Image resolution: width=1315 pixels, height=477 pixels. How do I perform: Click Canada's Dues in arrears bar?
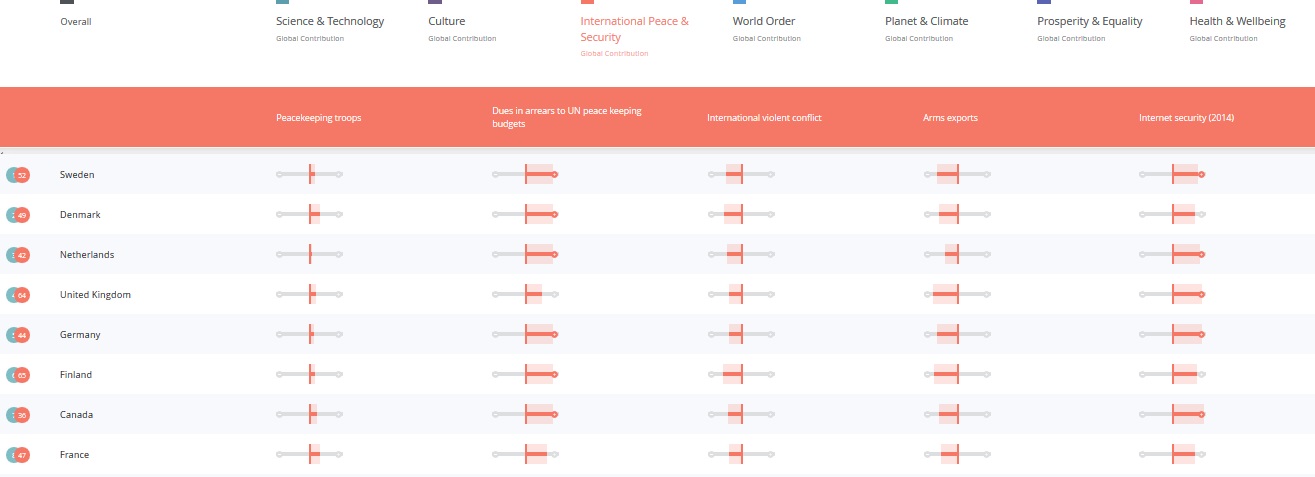[x=525, y=415]
